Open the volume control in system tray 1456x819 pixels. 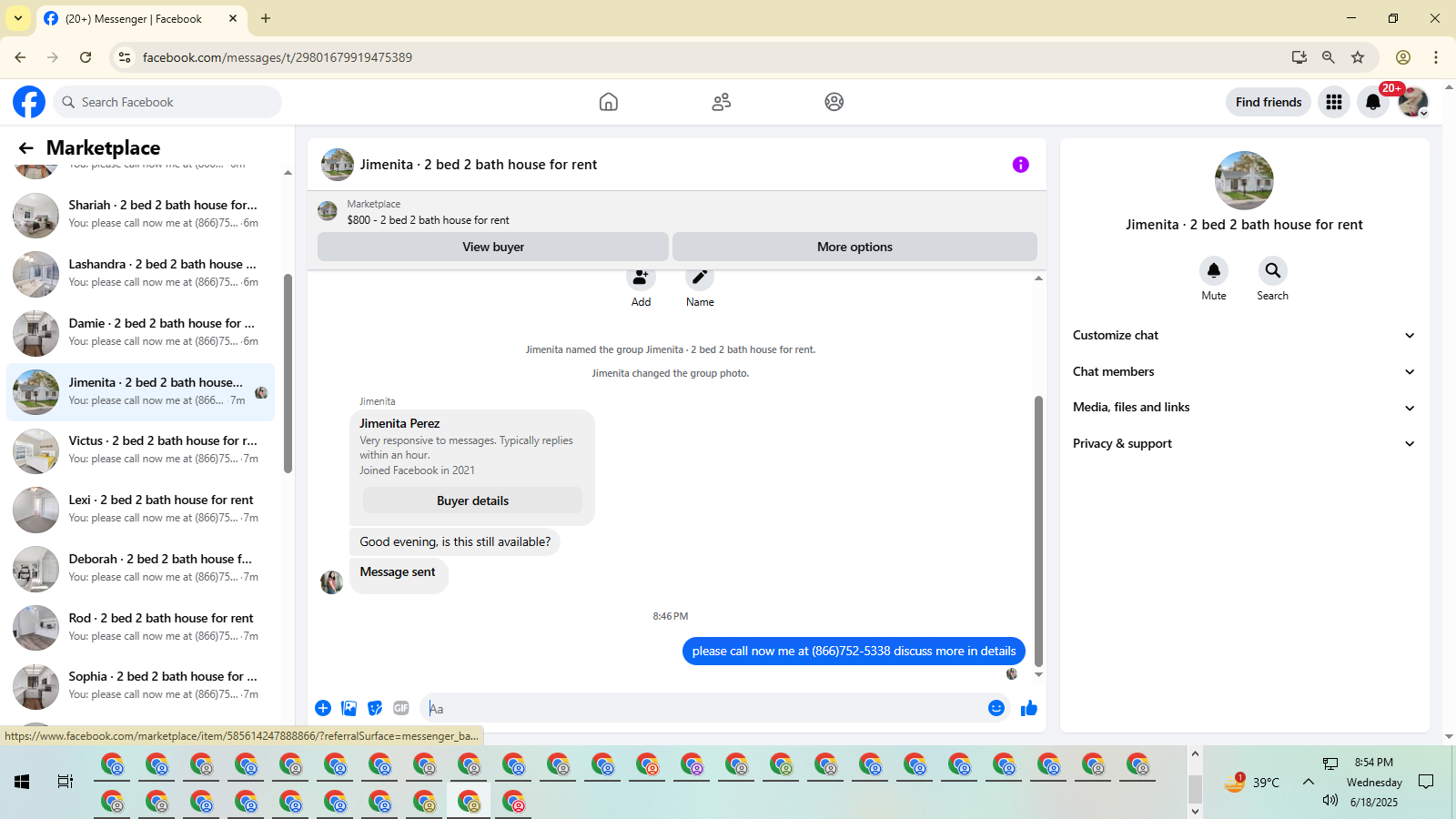(1330, 800)
